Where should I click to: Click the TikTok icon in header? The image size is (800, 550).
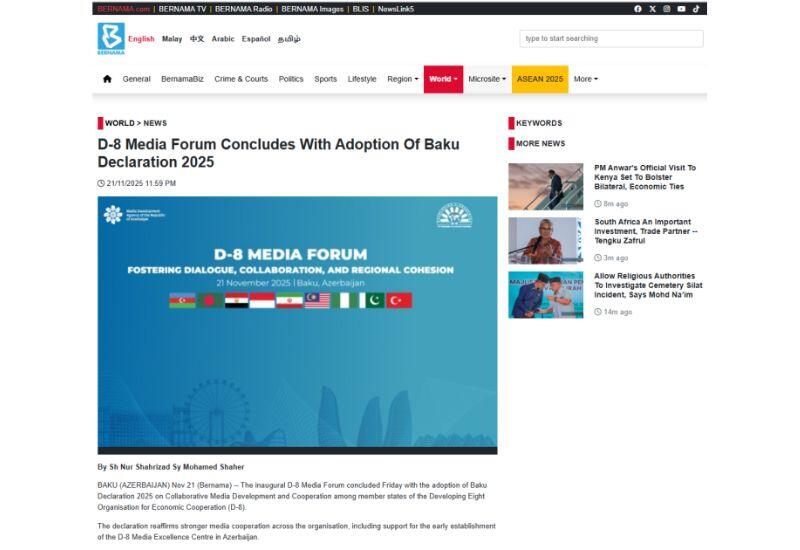[x=696, y=9]
